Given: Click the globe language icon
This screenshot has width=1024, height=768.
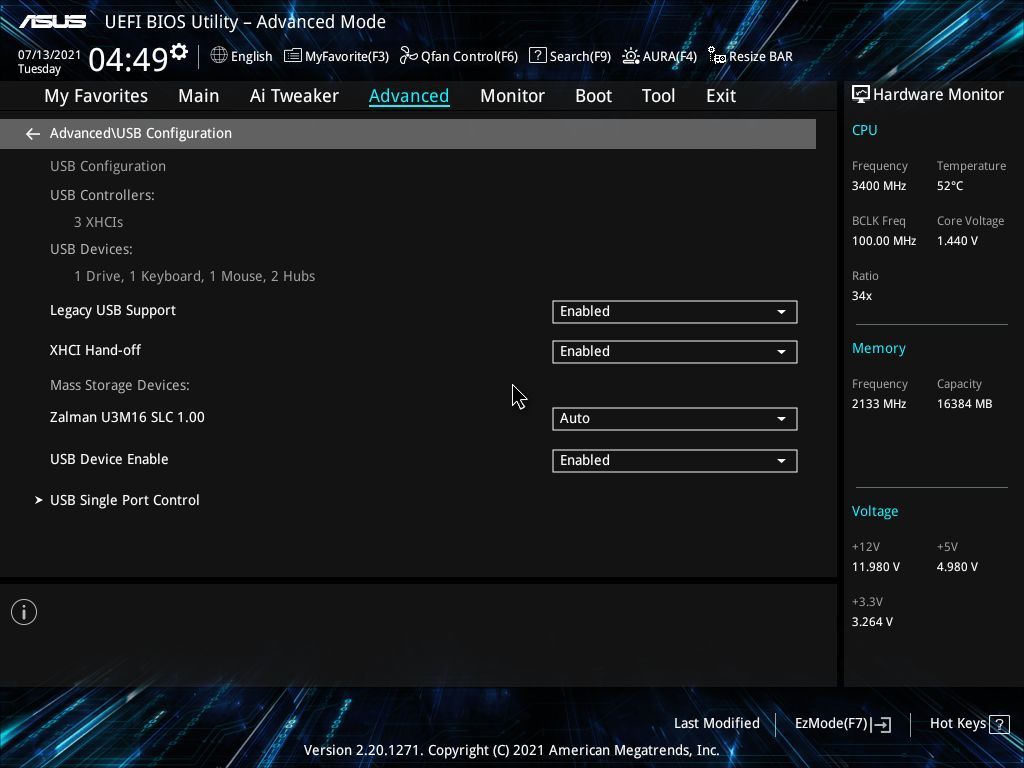Looking at the screenshot, I should coord(219,56).
